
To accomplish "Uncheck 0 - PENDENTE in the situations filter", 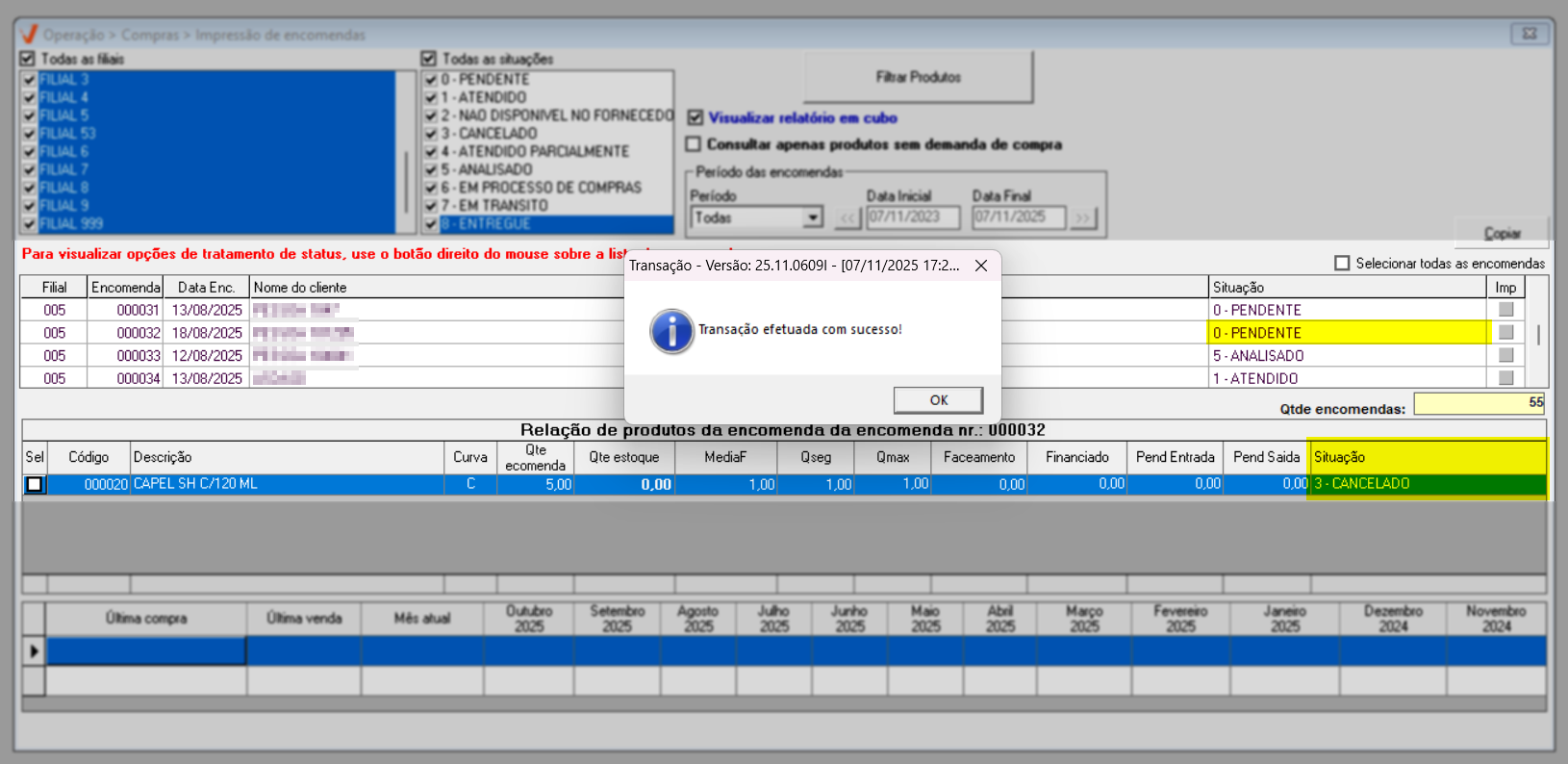I will tap(431, 80).
